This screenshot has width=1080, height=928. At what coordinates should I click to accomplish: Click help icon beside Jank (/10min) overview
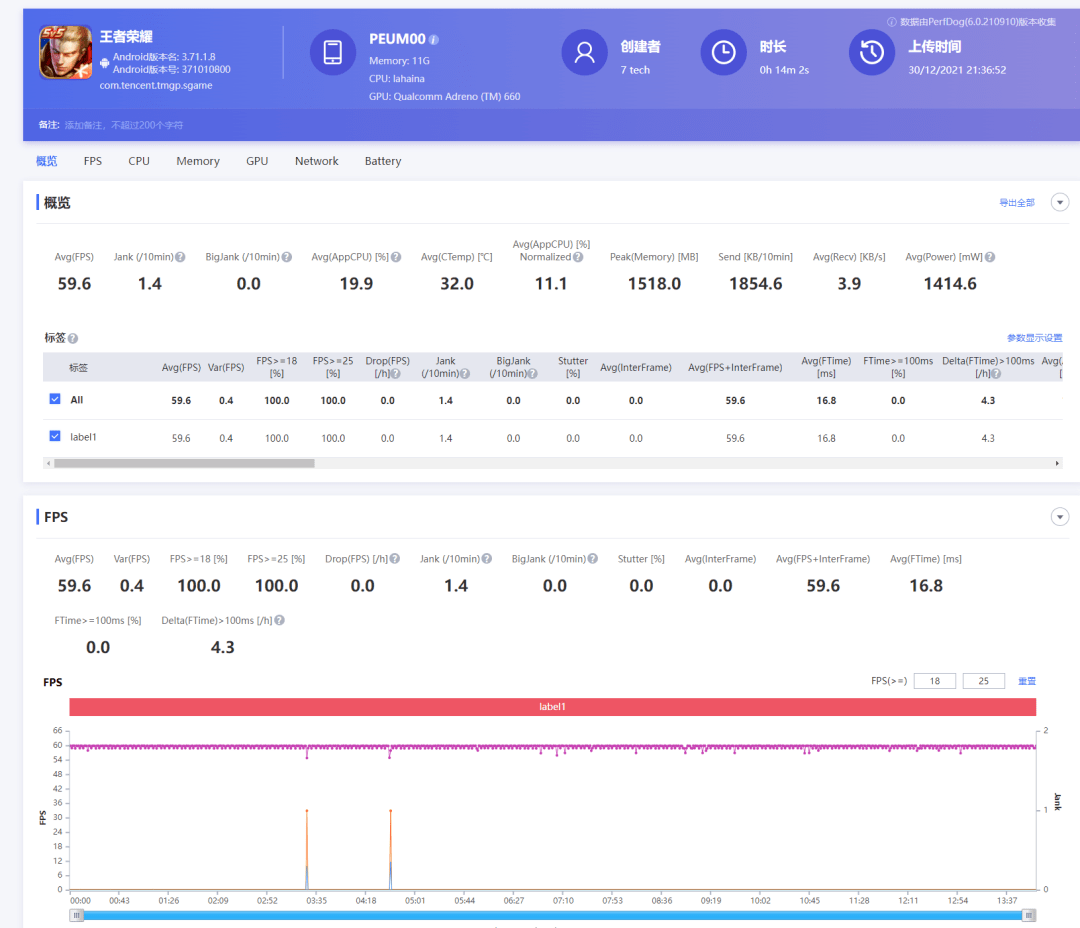(x=180, y=257)
